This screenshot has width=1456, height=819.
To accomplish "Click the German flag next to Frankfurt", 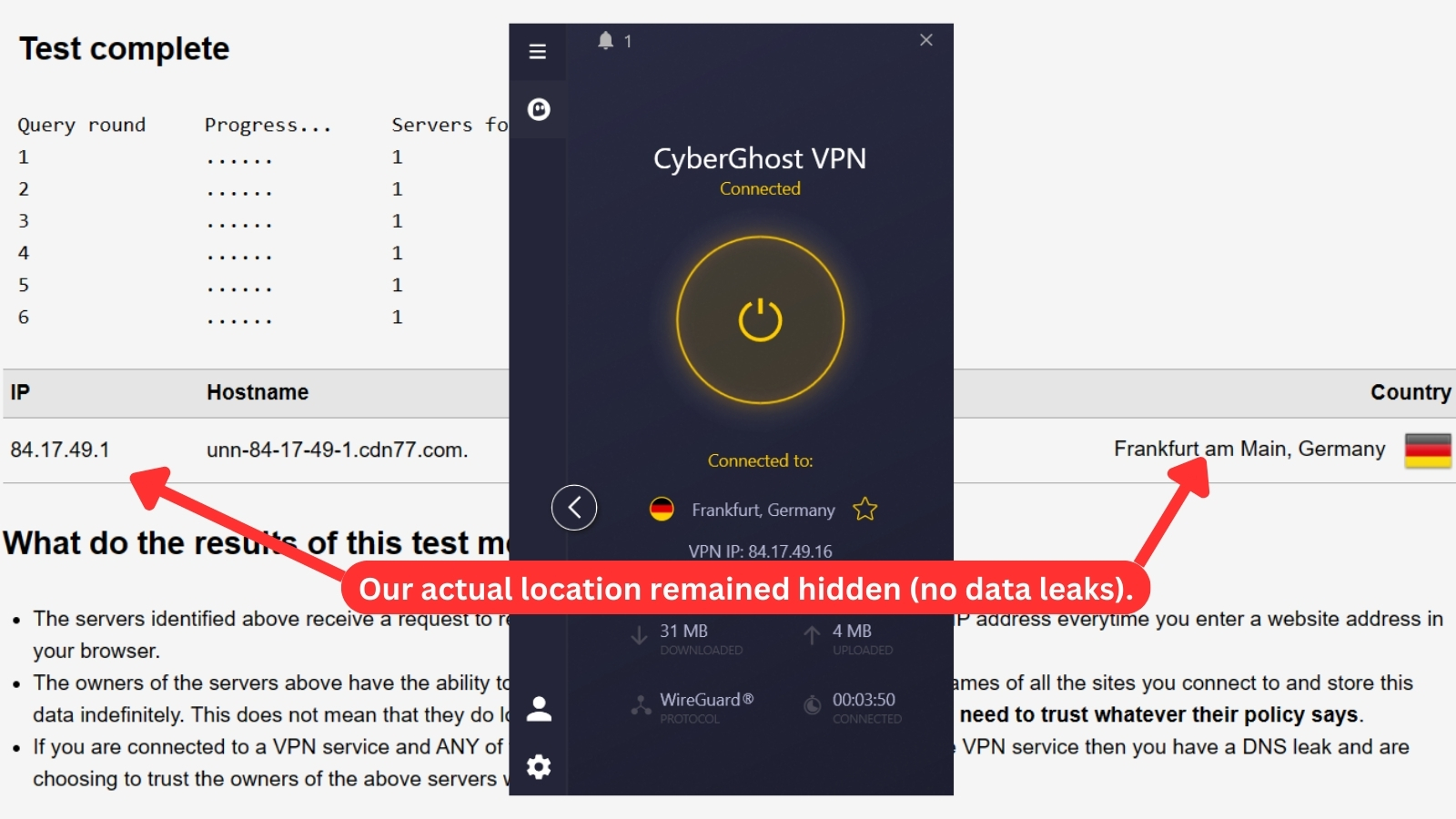I will pyautogui.click(x=662, y=509).
